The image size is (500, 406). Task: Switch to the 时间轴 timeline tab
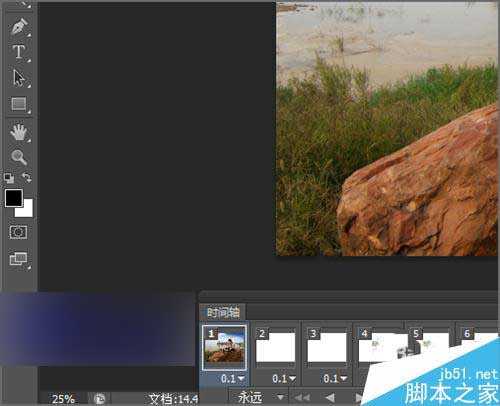coord(223,313)
